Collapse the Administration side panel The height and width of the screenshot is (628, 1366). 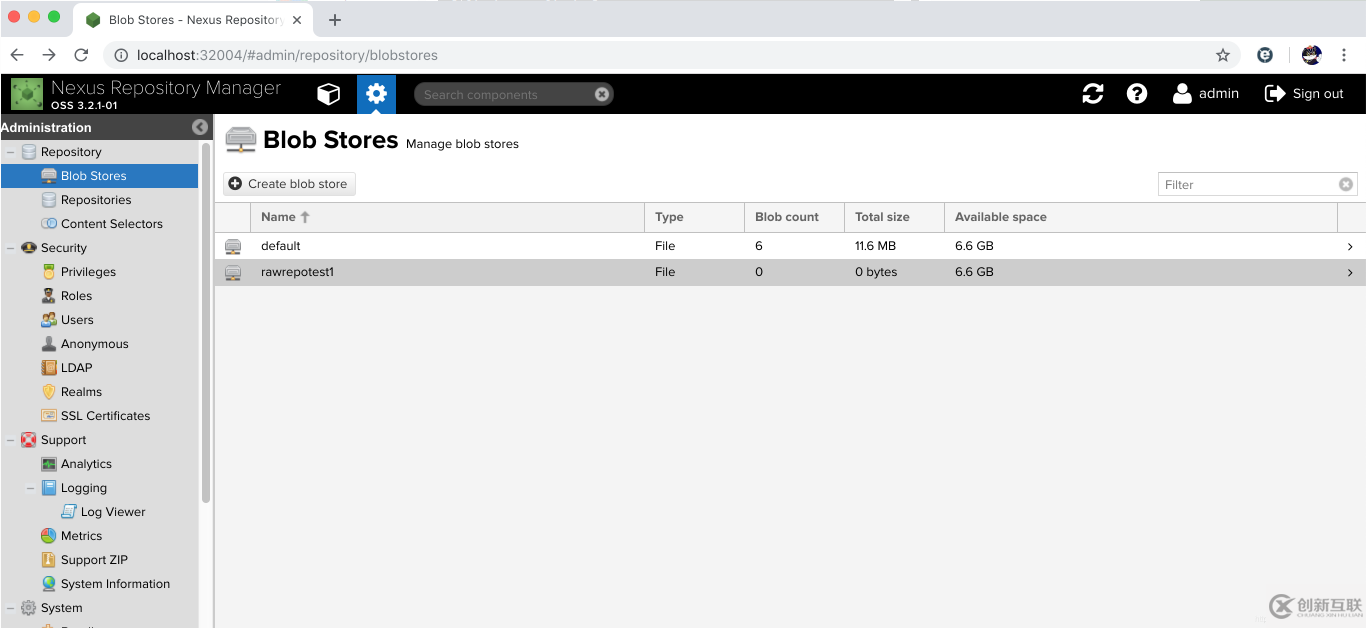click(x=200, y=127)
